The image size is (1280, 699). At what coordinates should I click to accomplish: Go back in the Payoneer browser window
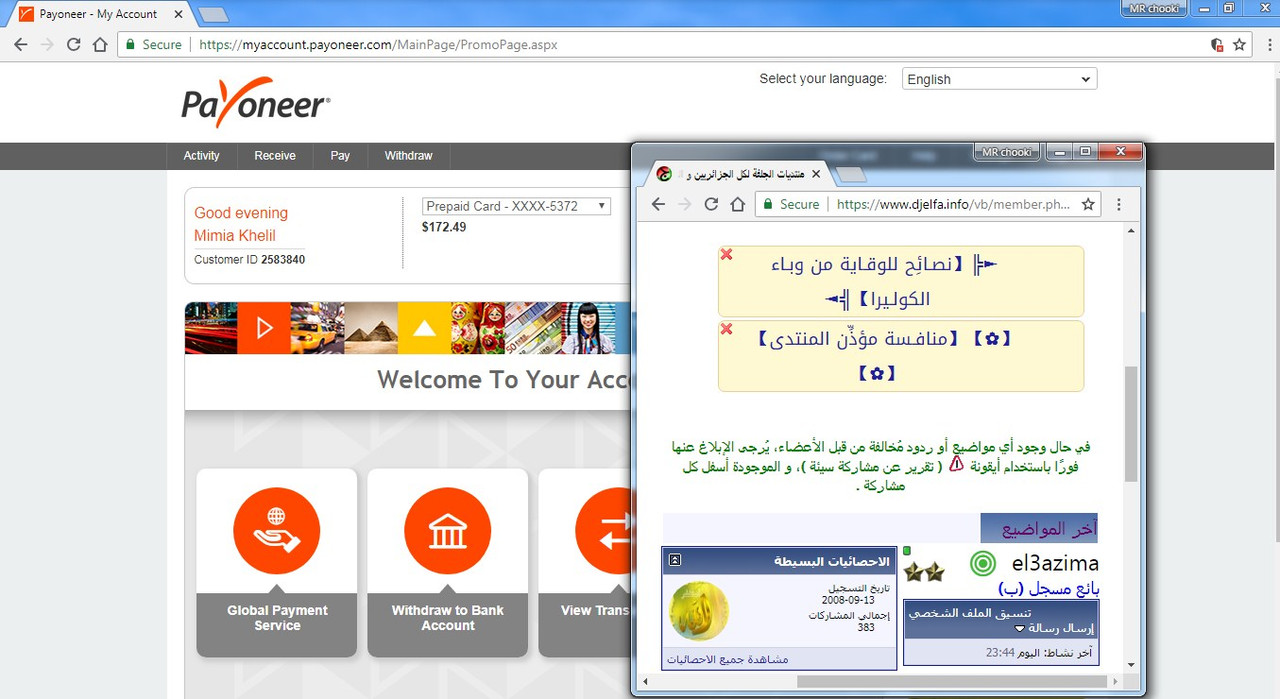click(20, 45)
